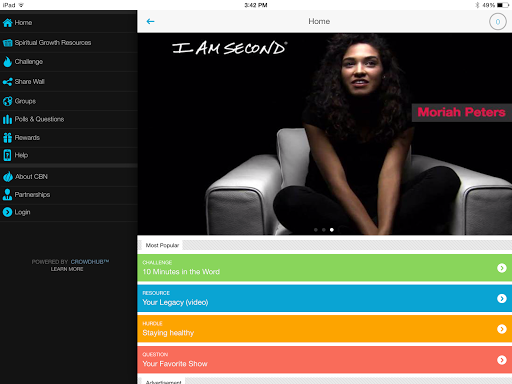Expand the 10 Minutes in the Word chevron
Viewport: 512px width, 384px height.
tap(502, 268)
